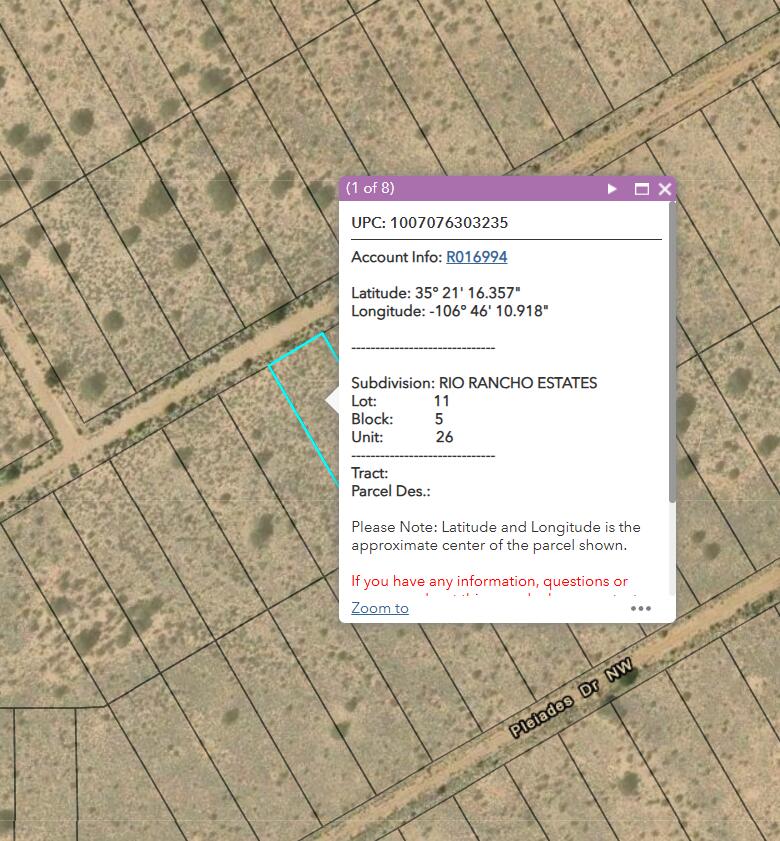Viewport: 780px width, 841px height.
Task: Show next feature in popup
Action: [612, 189]
